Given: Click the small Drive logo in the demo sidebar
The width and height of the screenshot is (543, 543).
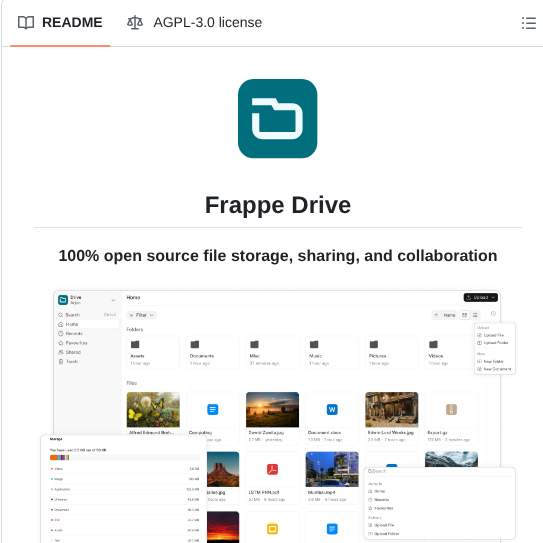Looking at the screenshot, I should tap(63, 300).
